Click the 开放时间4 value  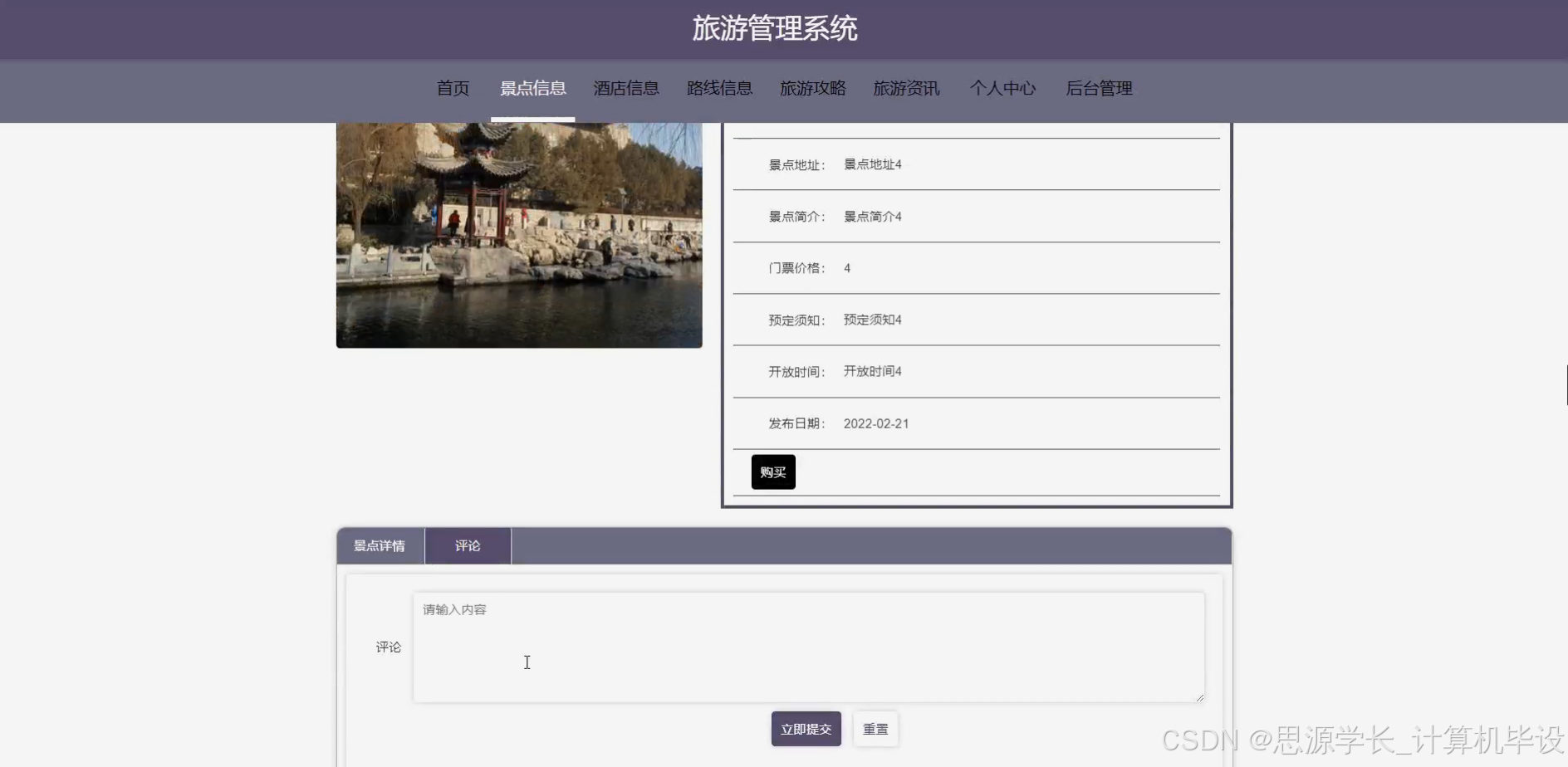click(873, 371)
